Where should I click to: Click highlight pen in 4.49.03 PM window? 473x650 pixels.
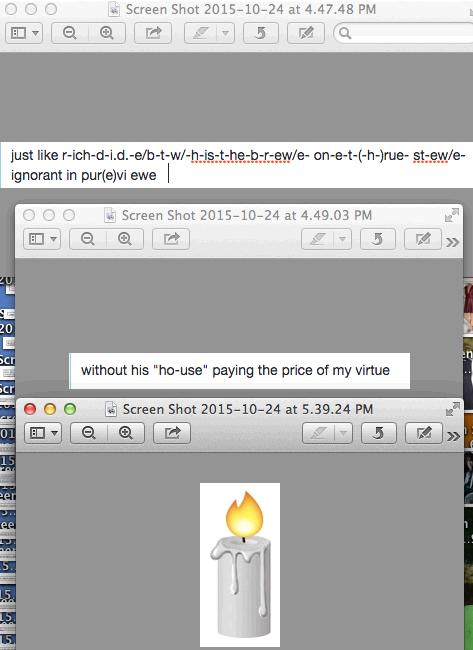click(318, 239)
